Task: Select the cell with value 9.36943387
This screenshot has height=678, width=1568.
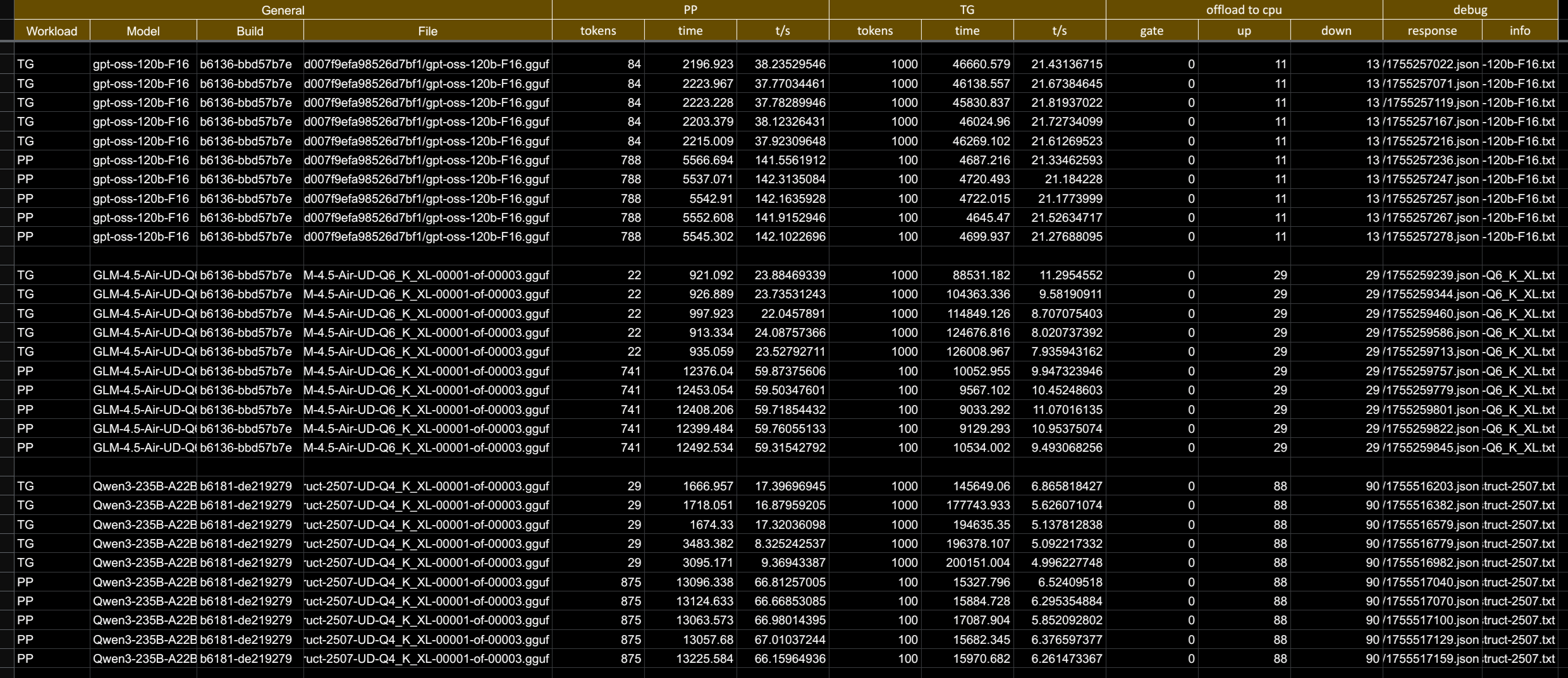Action: pos(783,563)
